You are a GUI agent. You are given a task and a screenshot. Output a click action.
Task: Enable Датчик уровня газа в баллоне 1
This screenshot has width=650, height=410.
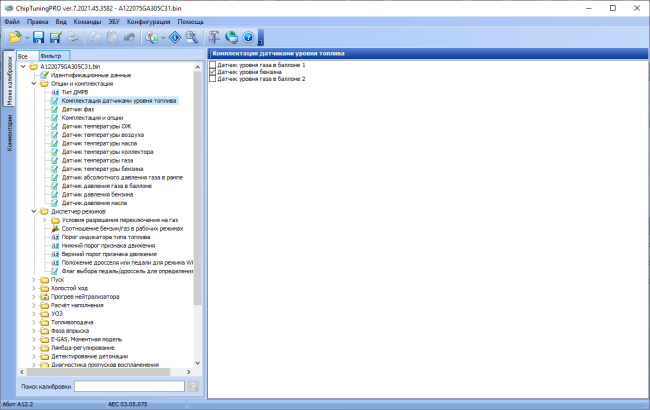click(x=213, y=65)
